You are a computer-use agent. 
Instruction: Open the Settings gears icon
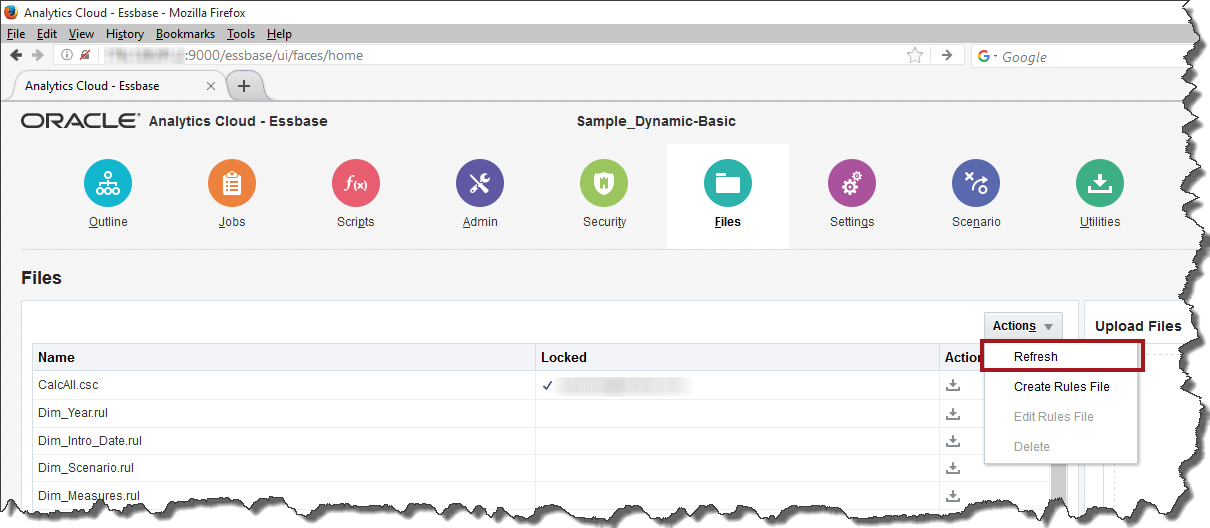pyautogui.click(x=852, y=184)
